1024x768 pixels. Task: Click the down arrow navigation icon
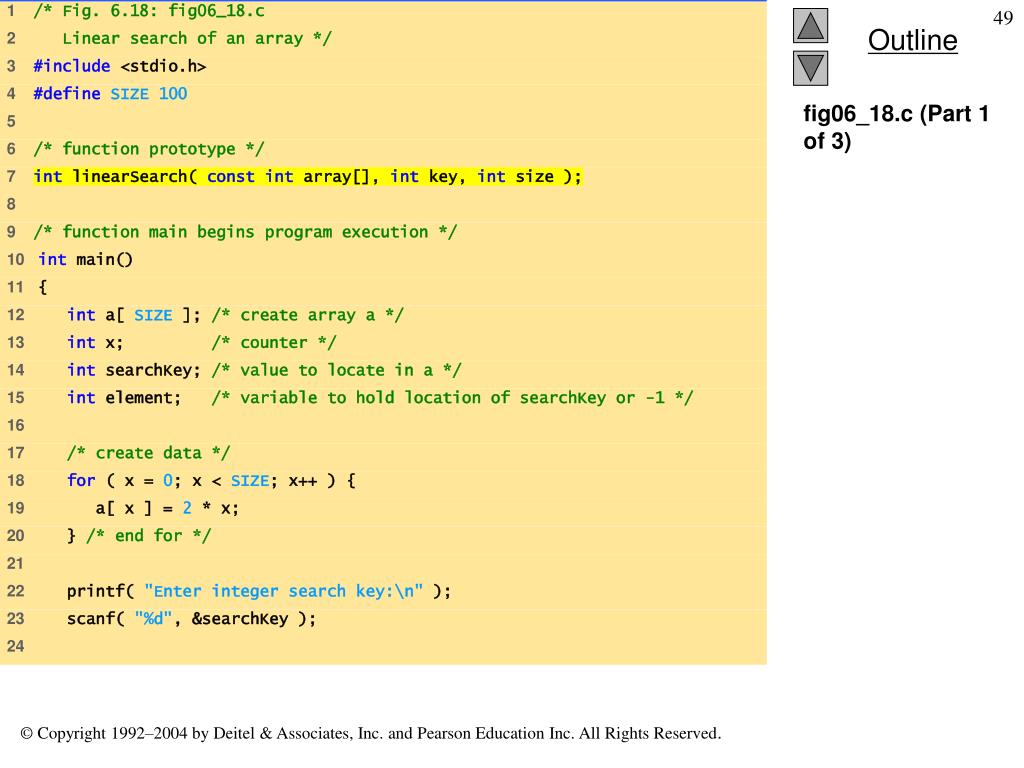pyautogui.click(x=810, y=69)
